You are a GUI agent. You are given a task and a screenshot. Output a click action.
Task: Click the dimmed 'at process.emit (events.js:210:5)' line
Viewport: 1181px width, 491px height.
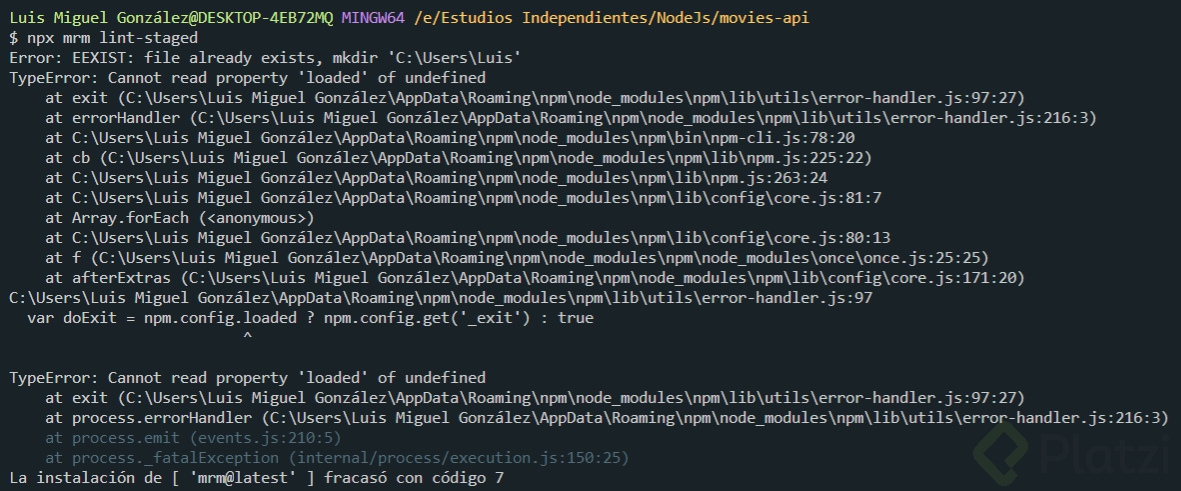(193, 438)
